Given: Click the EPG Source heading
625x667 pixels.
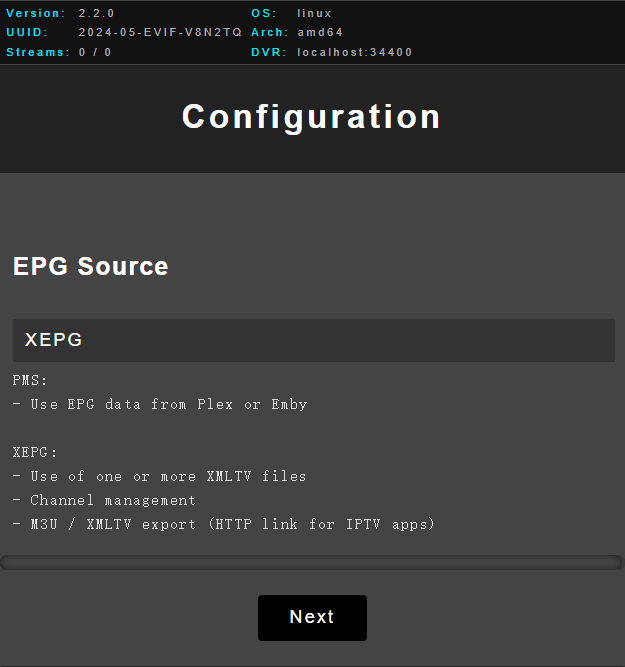Looking at the screenshot, I should tap(91, 266).
